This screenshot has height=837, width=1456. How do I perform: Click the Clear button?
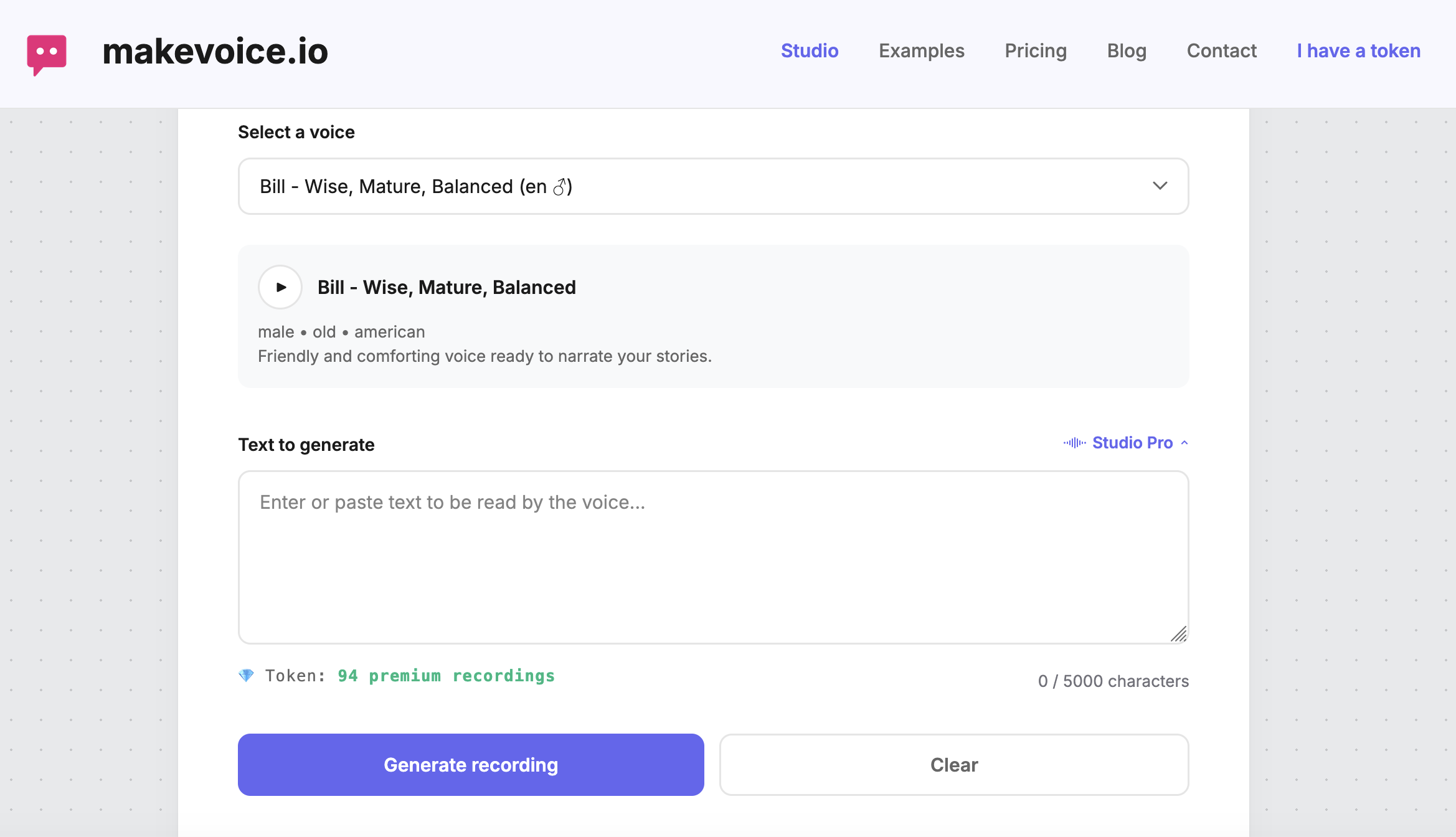click(954, 765)
